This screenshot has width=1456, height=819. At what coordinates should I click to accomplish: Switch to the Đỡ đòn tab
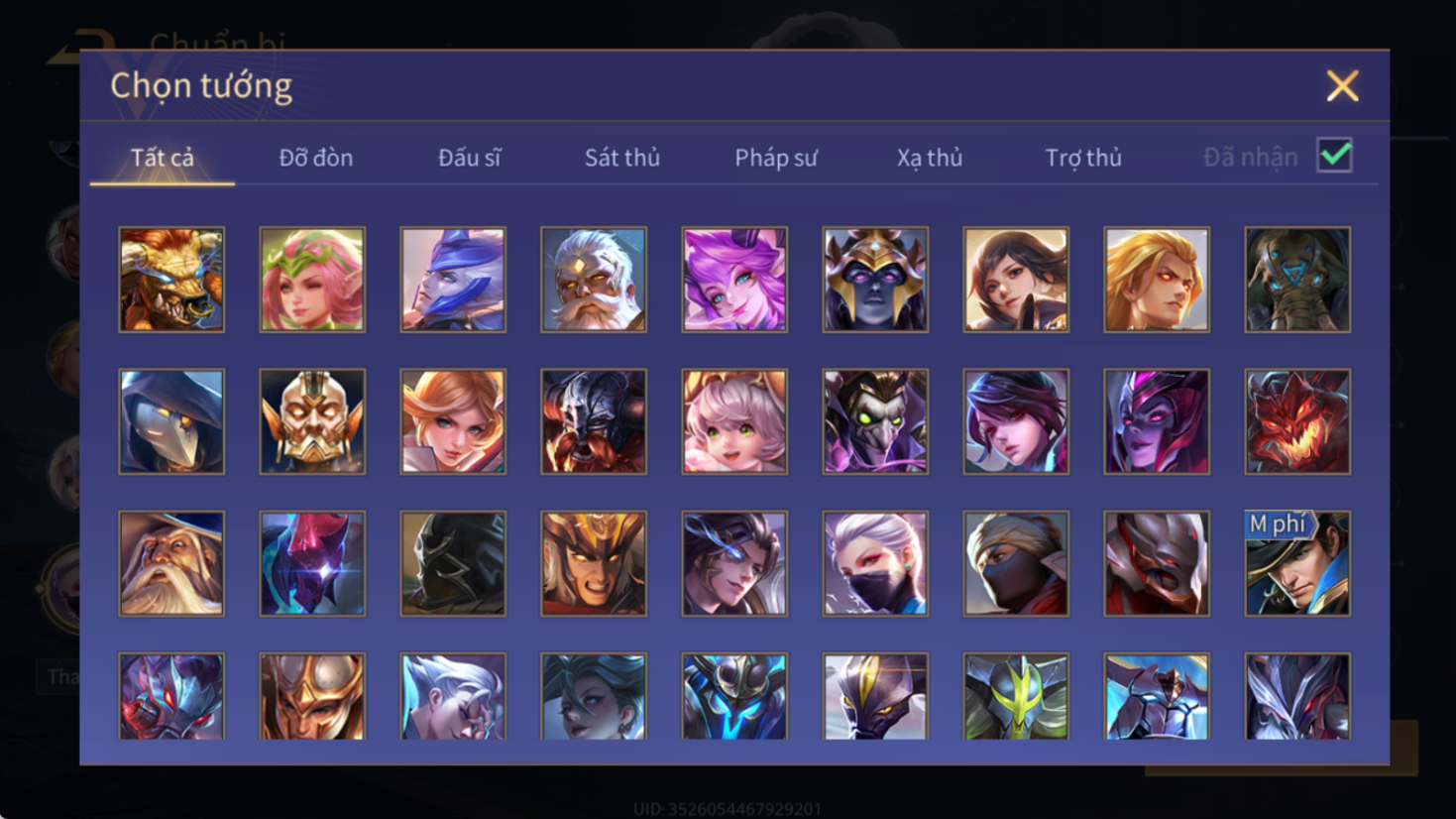click(315, 158)
